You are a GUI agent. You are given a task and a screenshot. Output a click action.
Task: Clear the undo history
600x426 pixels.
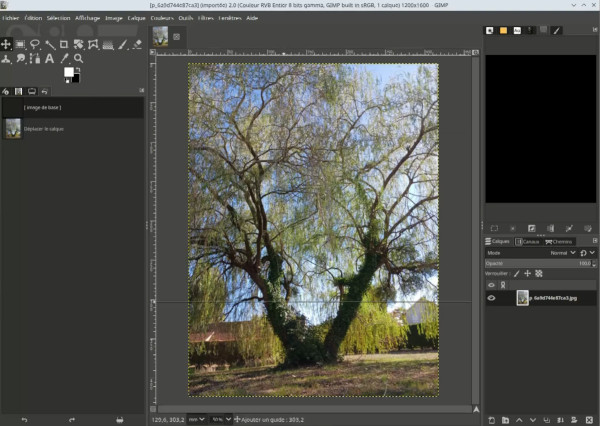120,420
